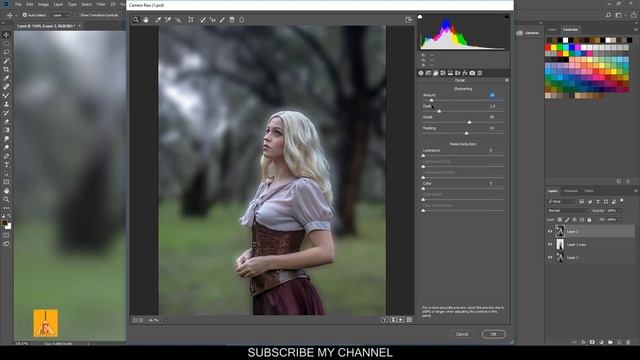The image size is (640, 360).
Task: Select the Type tool in Photoshop toolbox
Action: [6, 164]
